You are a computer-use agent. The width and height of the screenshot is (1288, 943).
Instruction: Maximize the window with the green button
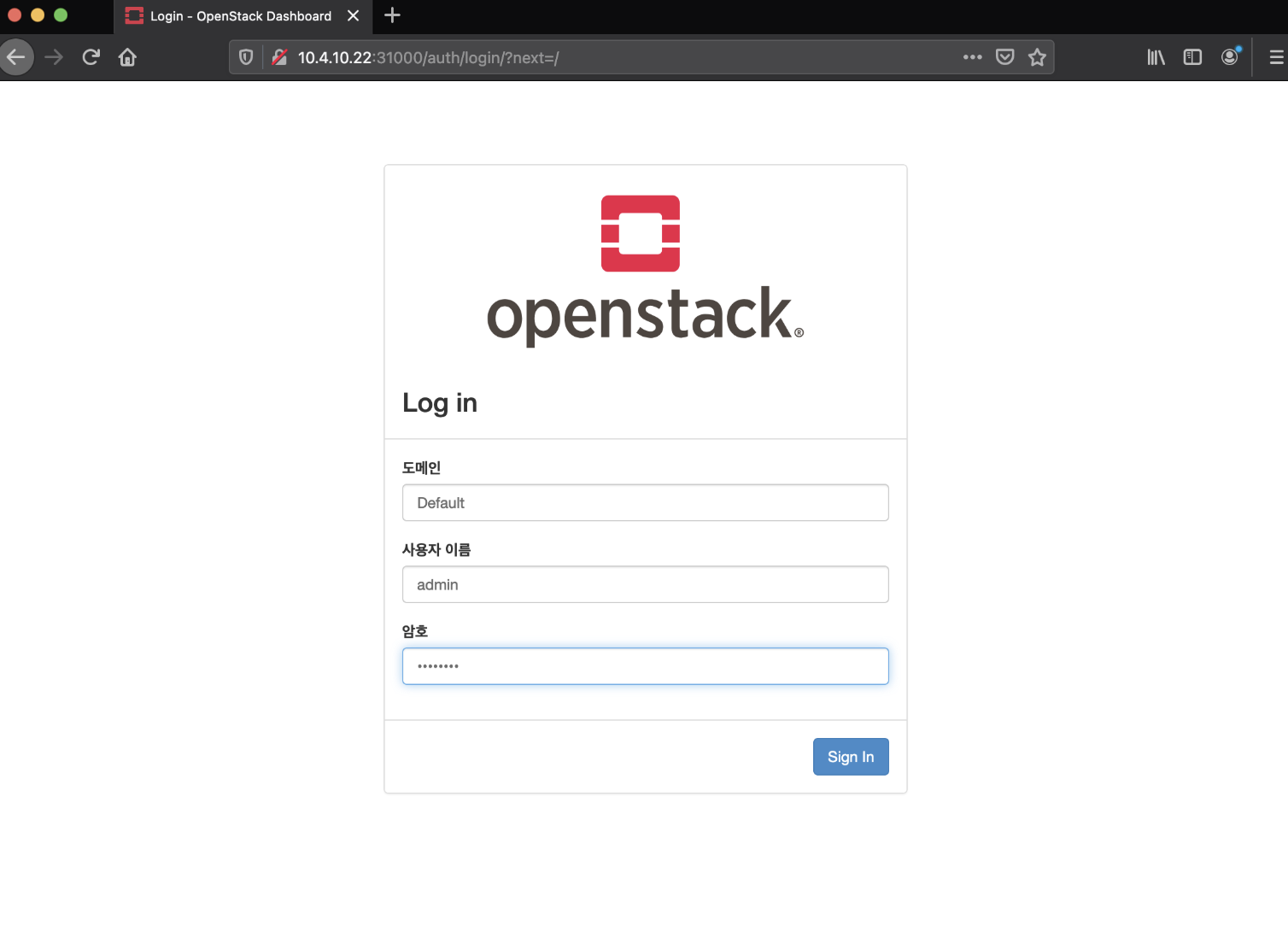pyautogui.click(x=61, y=15)
